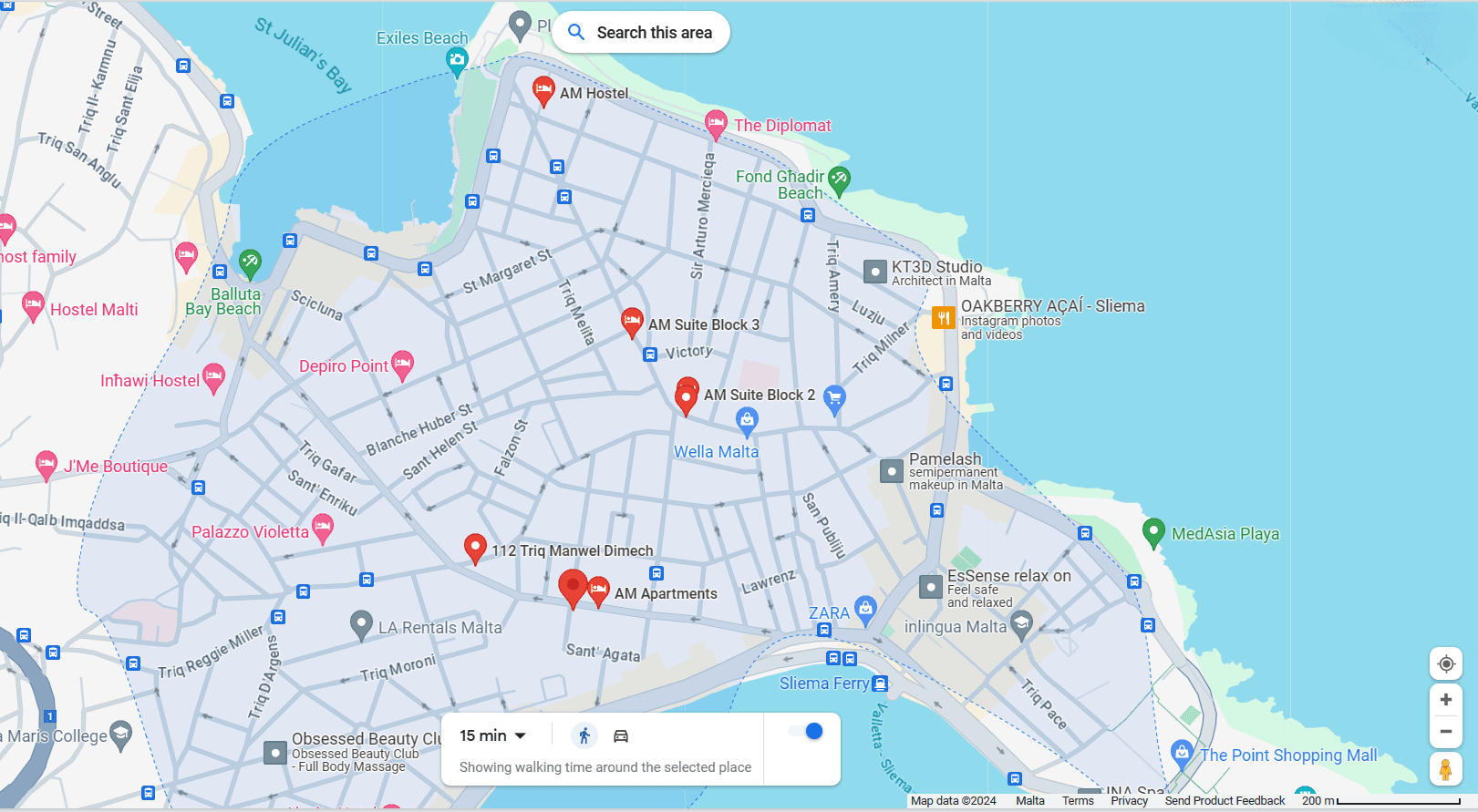Click the Depiro Point hotel pin
The width and height of the screenshot is (1478, 812).
tap(402, 365)
